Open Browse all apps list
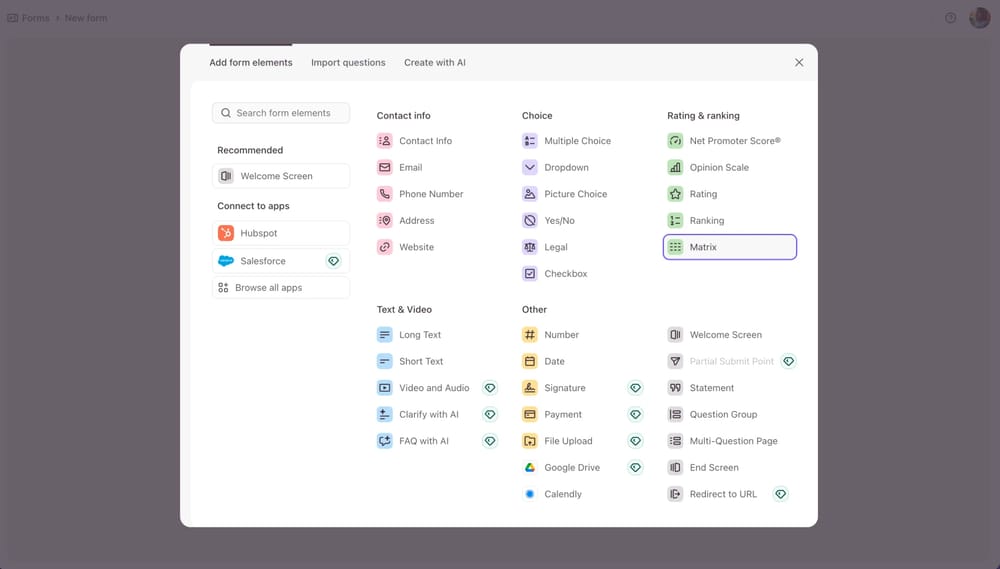Image resolution: width=1000 pixels, height=569 pixels. pos(268,288)
